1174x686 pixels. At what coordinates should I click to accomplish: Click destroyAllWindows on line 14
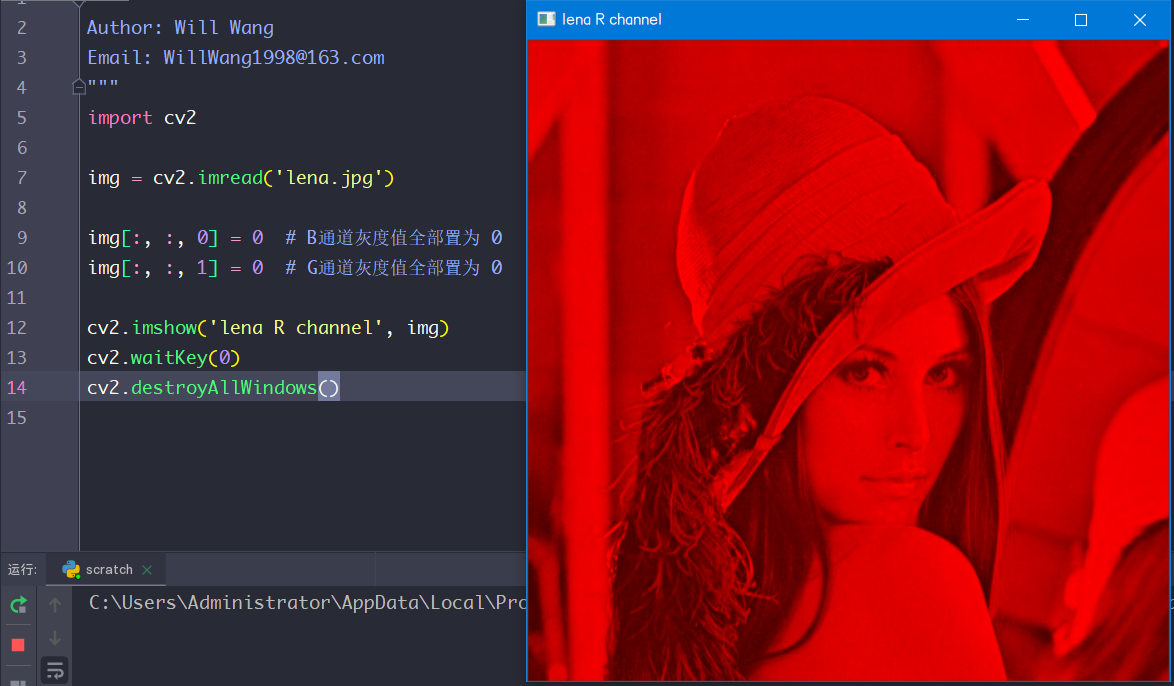click(224, 387)
